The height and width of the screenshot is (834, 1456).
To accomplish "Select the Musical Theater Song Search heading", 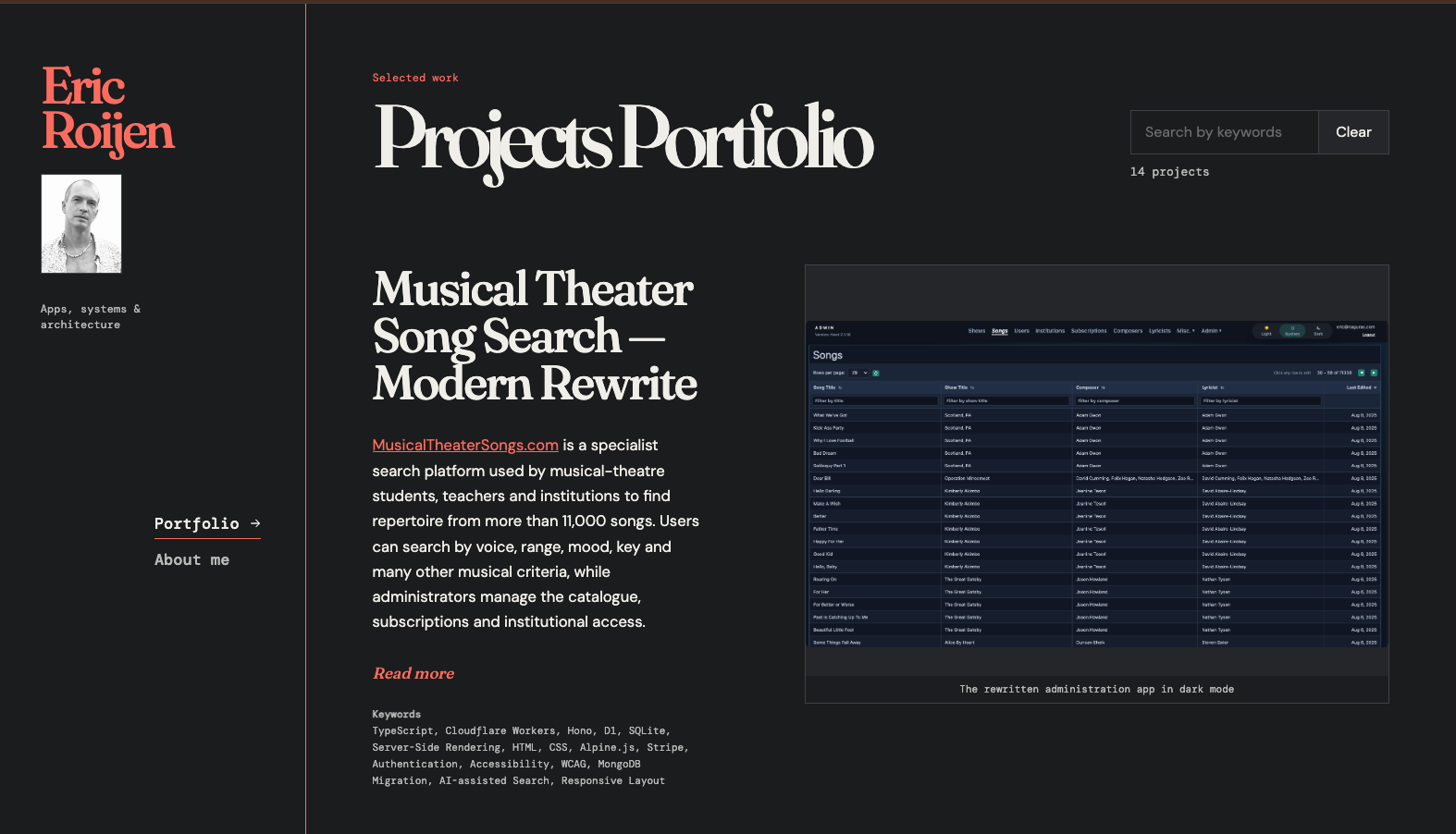I will pos(535,336).
